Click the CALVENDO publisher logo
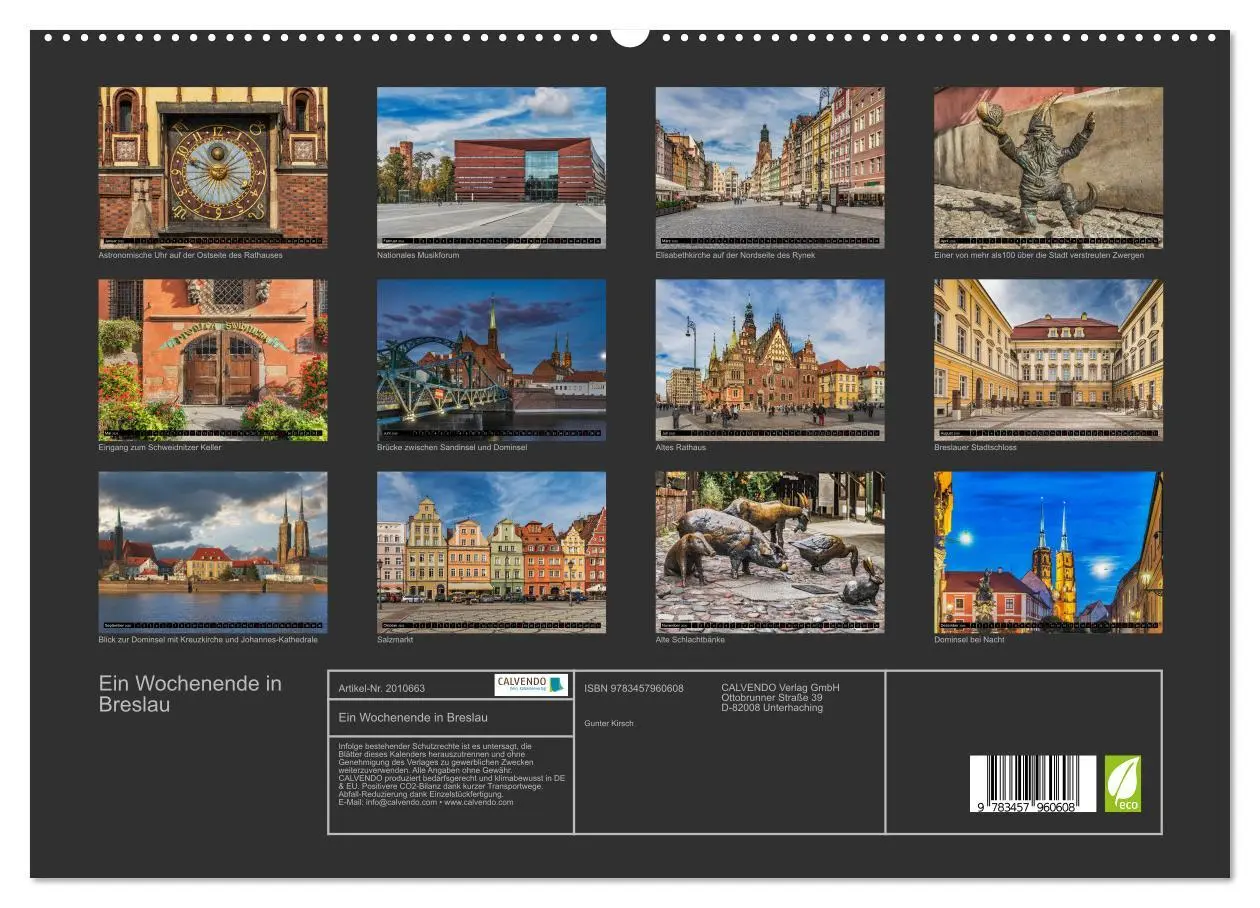Viewport: 1260px width, 908px height. [x=530, y=687]
